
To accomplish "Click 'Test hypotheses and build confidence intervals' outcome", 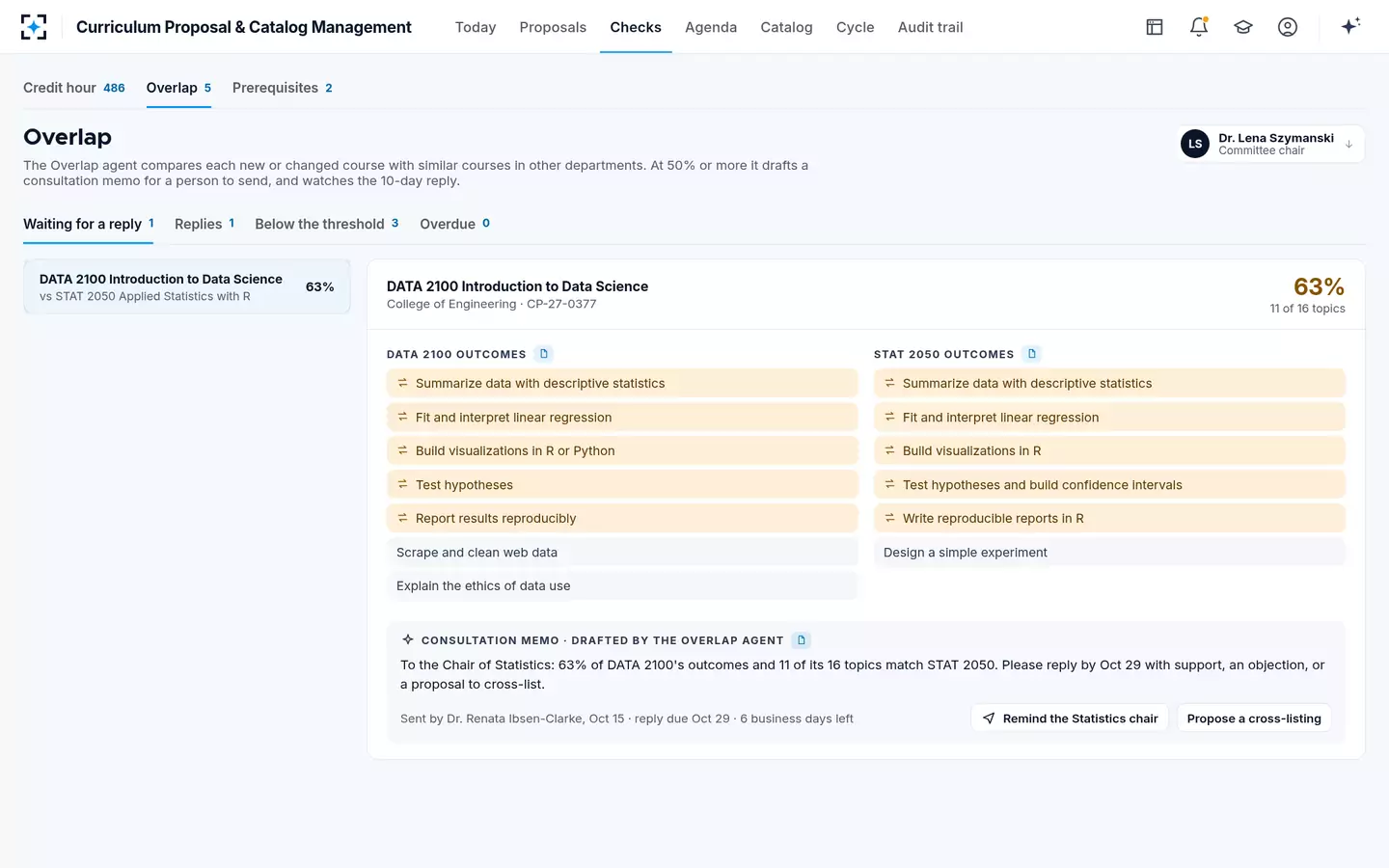I will [1109, 484].
